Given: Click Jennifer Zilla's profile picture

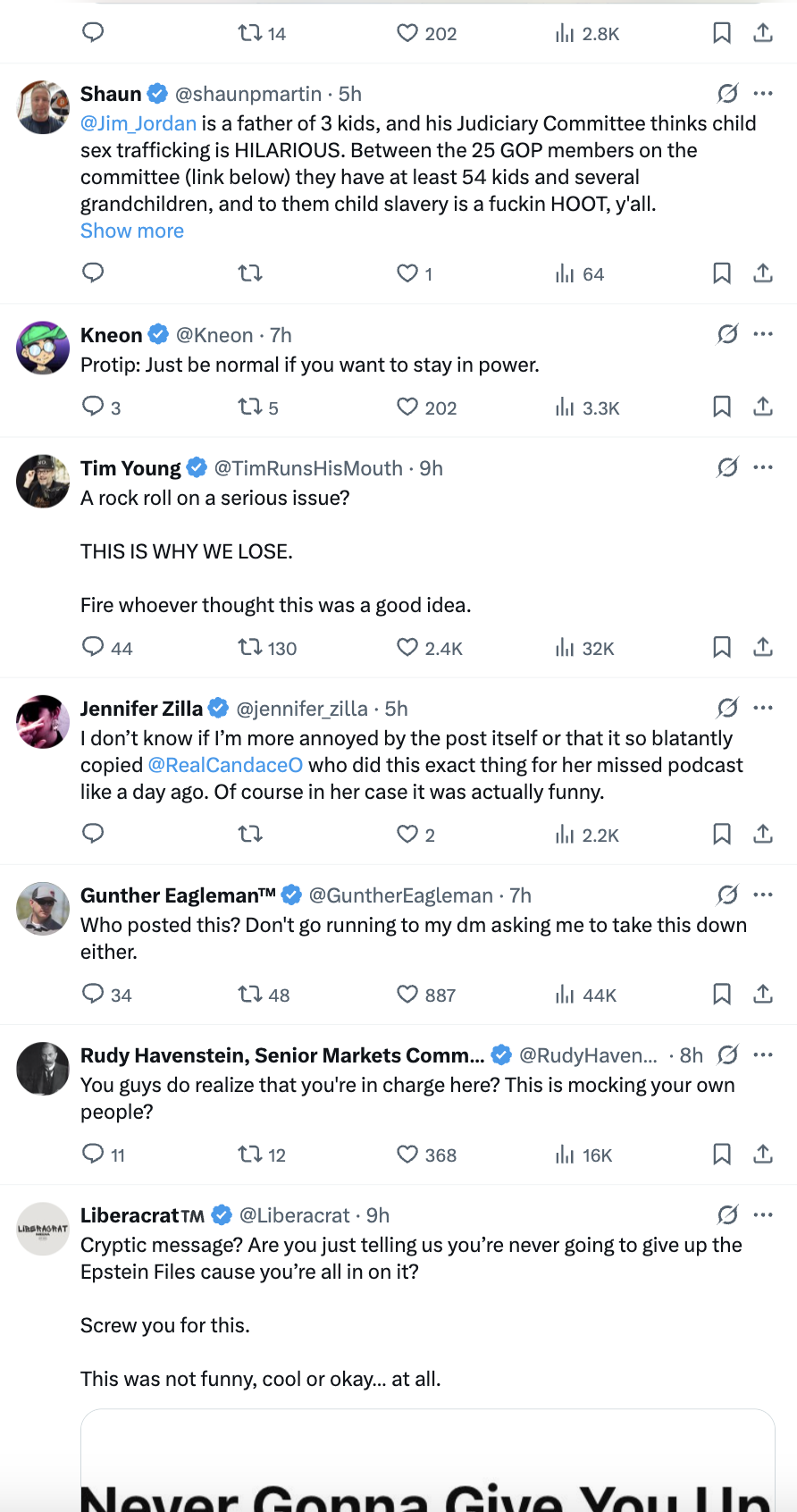Looking at the screenshot, I should 43,722.
